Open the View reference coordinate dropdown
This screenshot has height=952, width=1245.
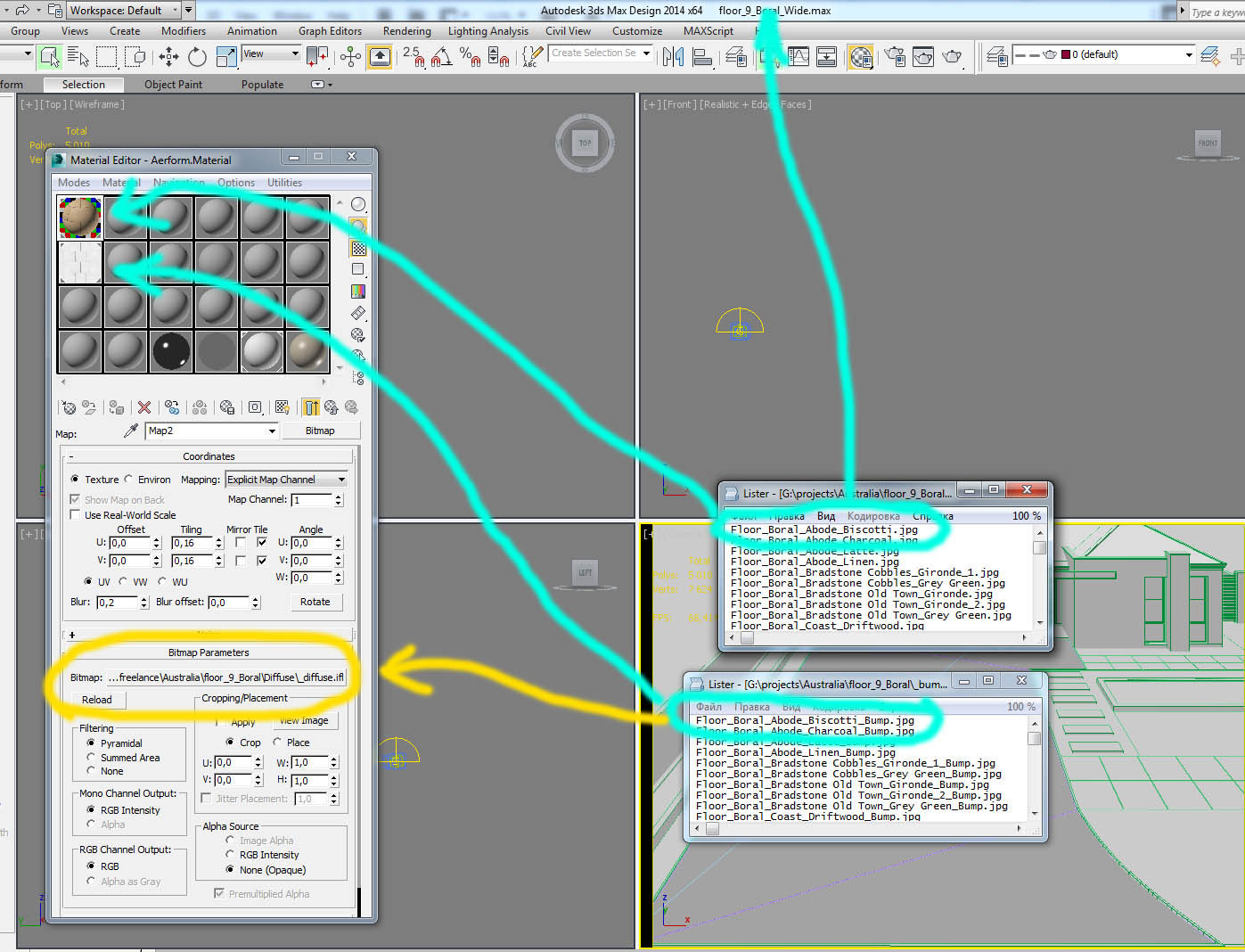tap(272, 54)
